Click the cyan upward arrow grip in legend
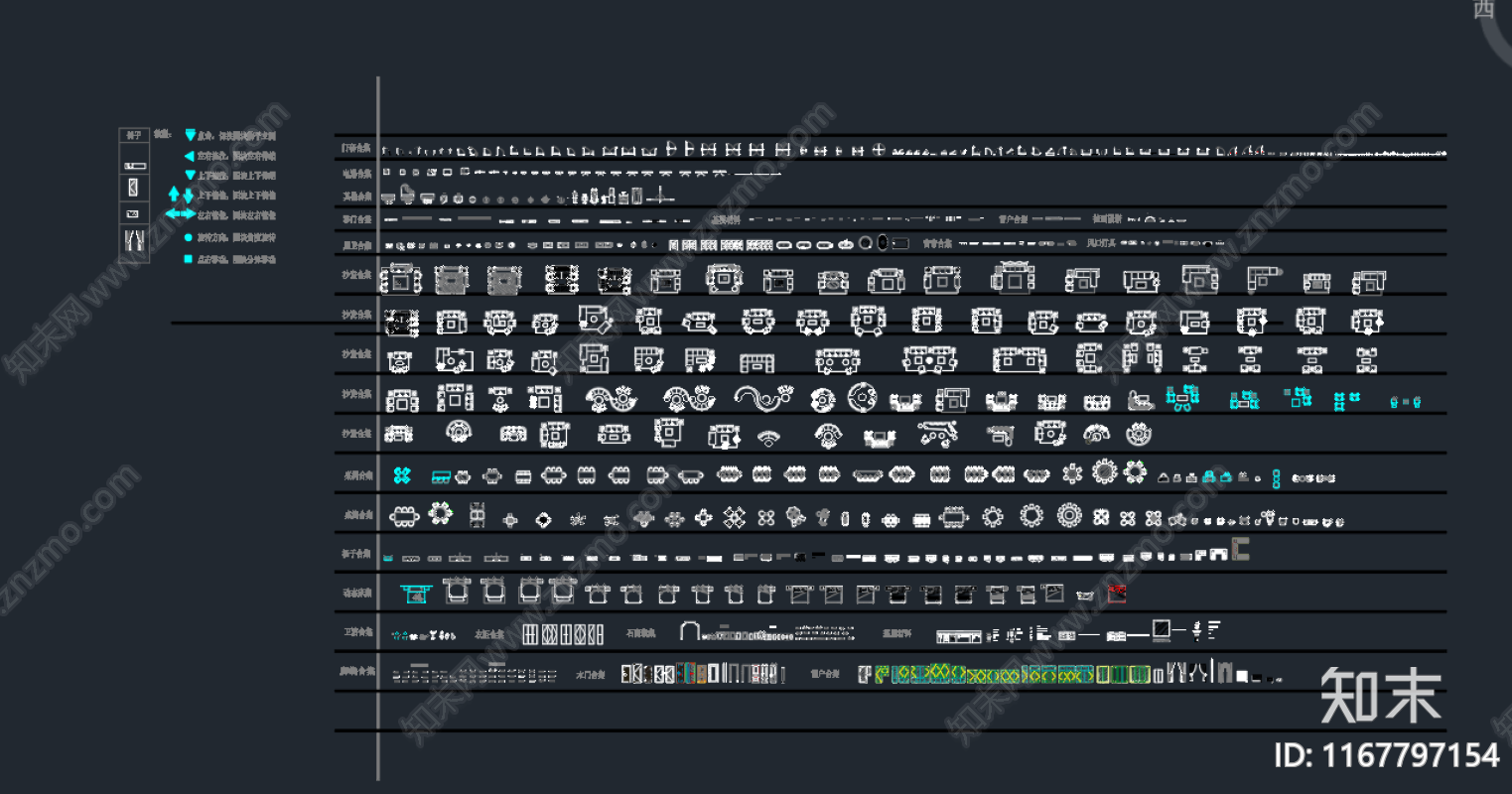1512x794 pixels. coord(175,195)
